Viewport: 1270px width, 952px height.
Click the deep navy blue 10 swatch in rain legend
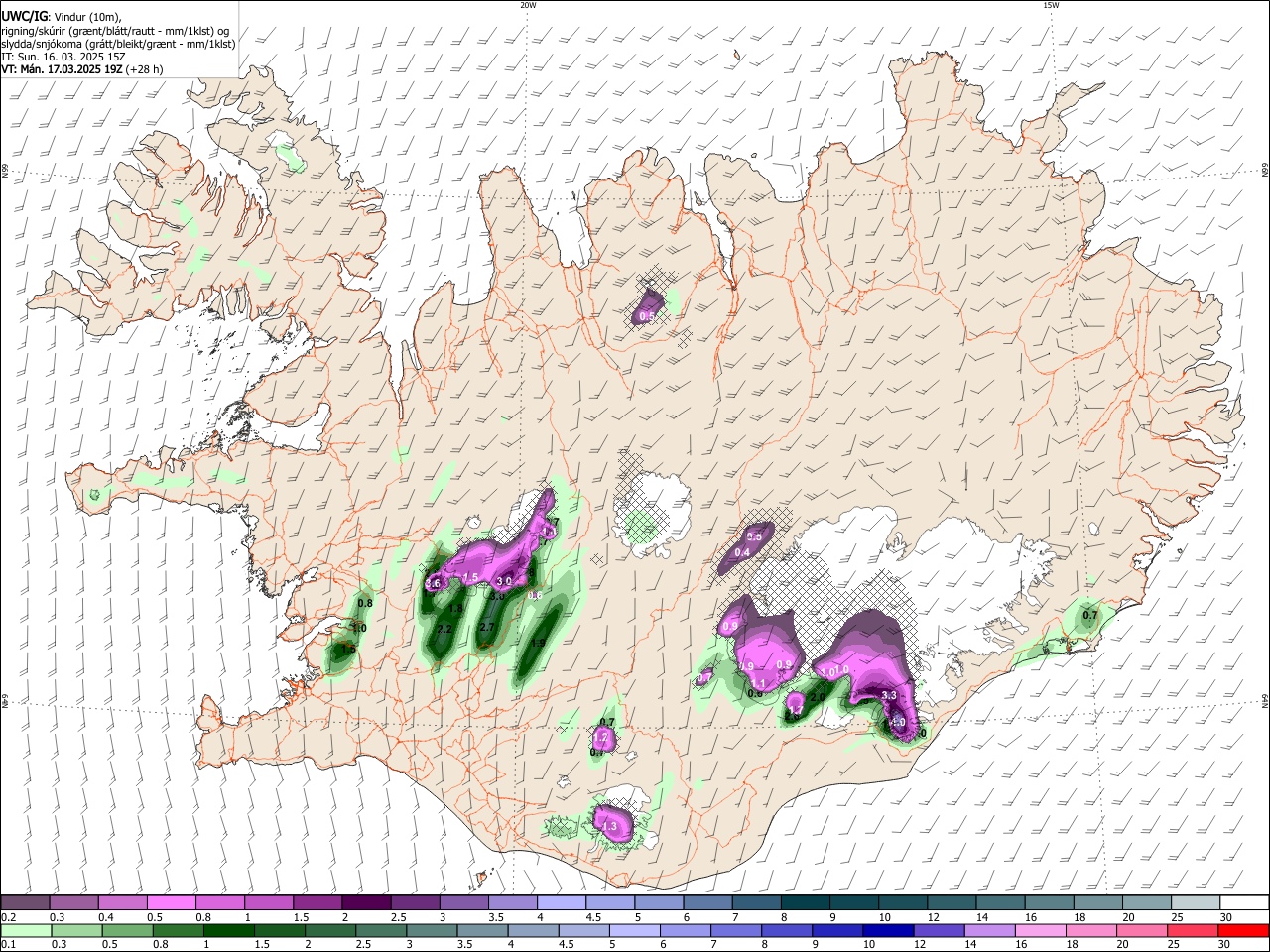click(x=888, y=930)
